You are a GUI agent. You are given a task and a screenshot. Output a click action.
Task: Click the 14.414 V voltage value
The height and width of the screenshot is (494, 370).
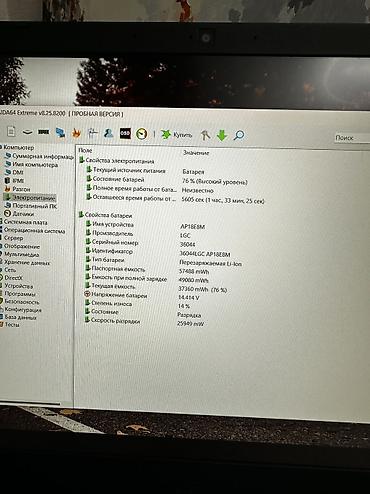point(188,297)
